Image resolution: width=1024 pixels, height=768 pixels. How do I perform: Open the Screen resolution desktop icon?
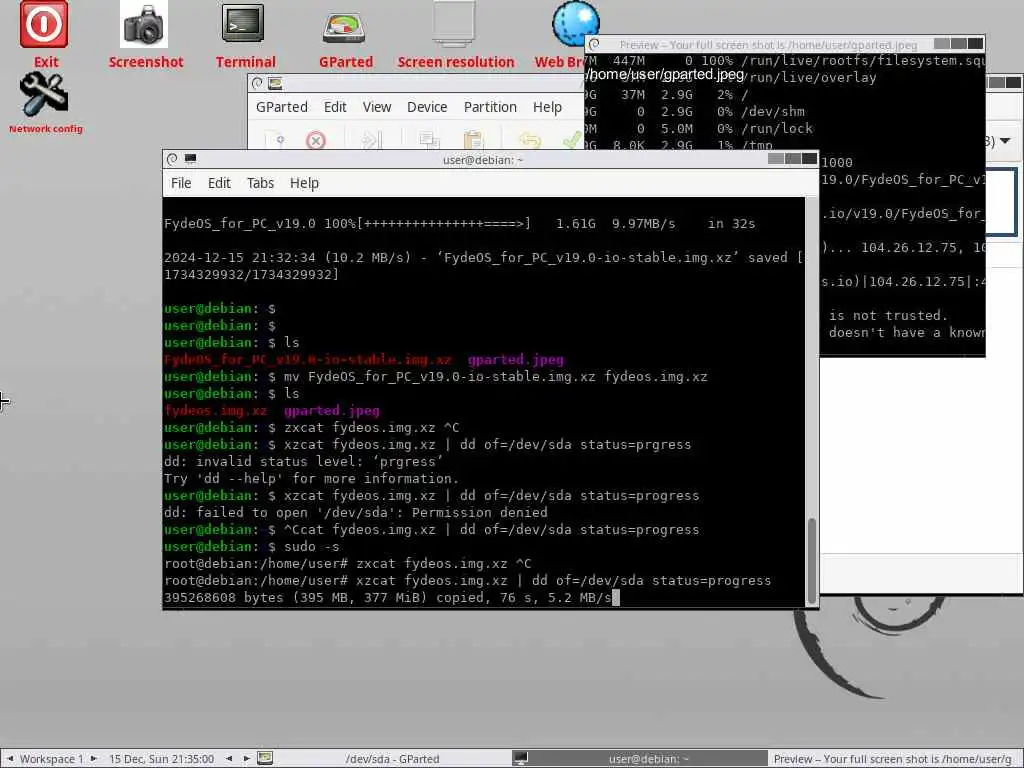[x=454, y=24]
